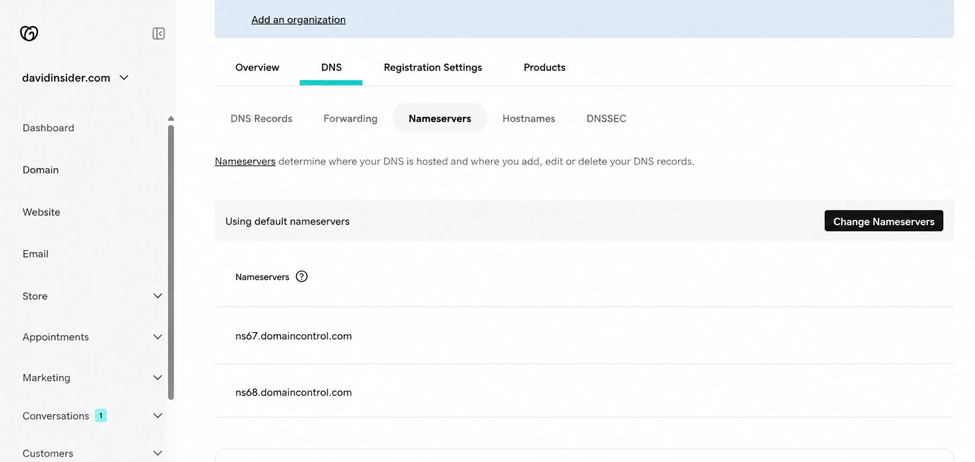The image size is (975, 462).
Task: Expand the Customers sidebar section
Action: 158,453
